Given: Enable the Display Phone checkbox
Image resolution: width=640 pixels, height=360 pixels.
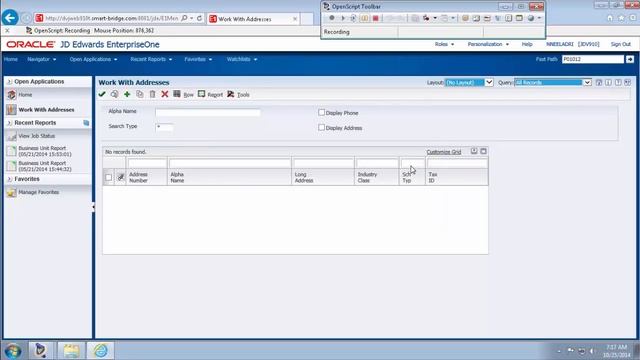Looking at the screenshot, I should click(x=321, y=112).
